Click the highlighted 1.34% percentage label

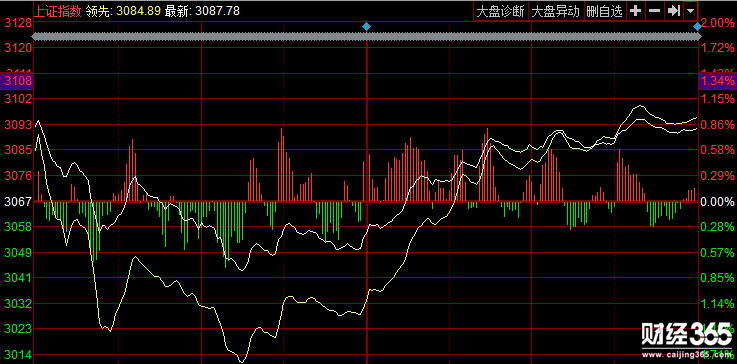718,81
